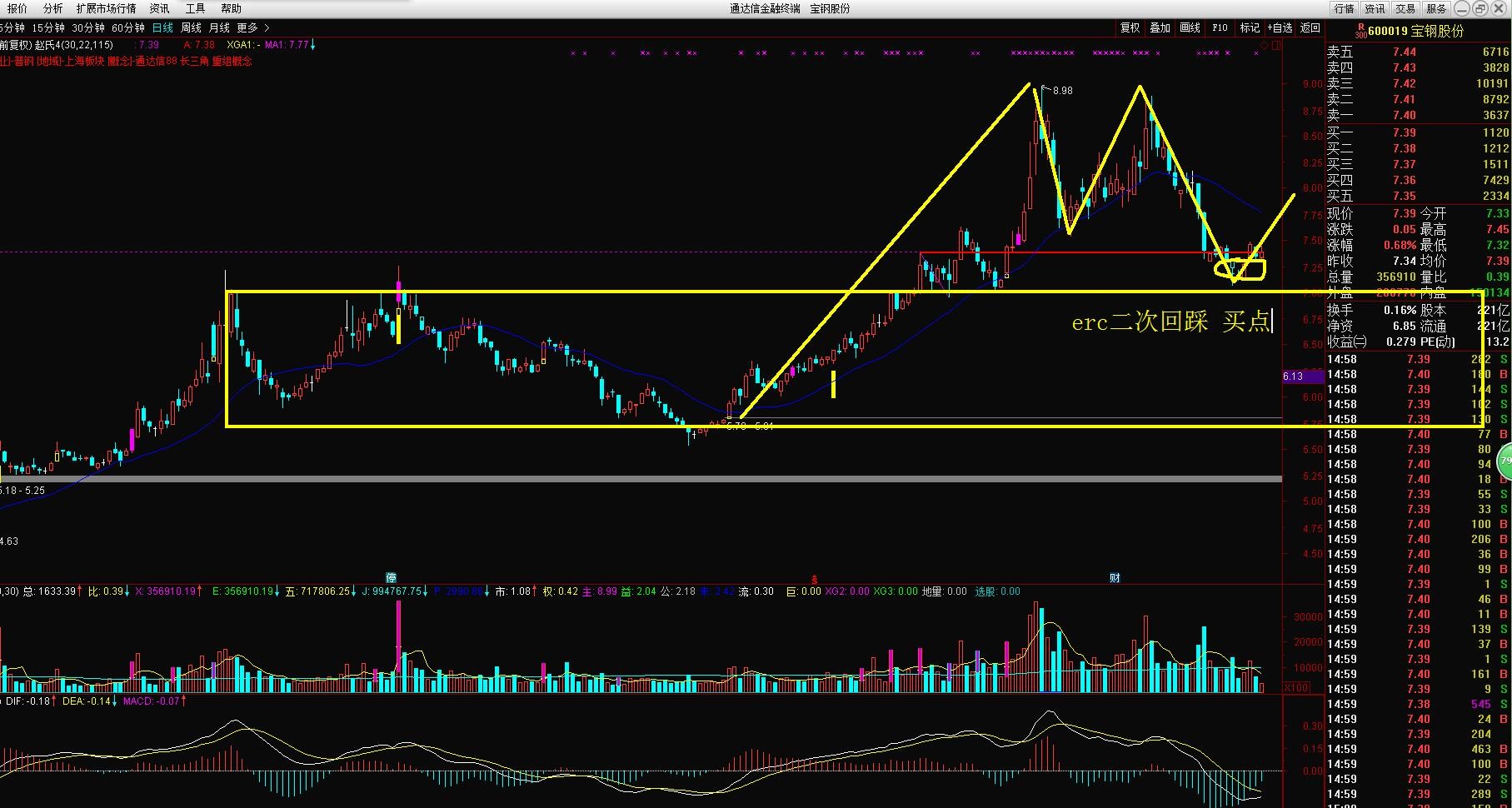The height and width of the screenshot is (808, 1512).
Task: Open the F10 company info
Action: point(1220,27)
